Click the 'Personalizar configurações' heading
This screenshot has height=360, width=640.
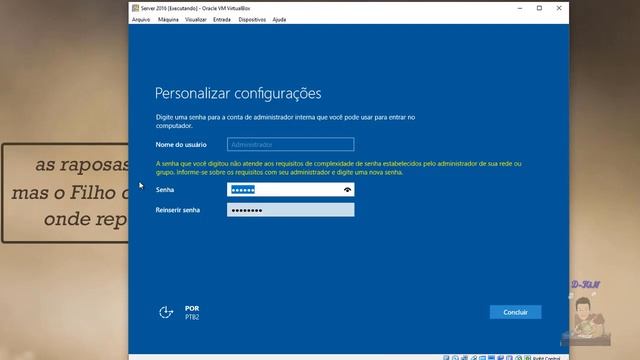(238, 93)
